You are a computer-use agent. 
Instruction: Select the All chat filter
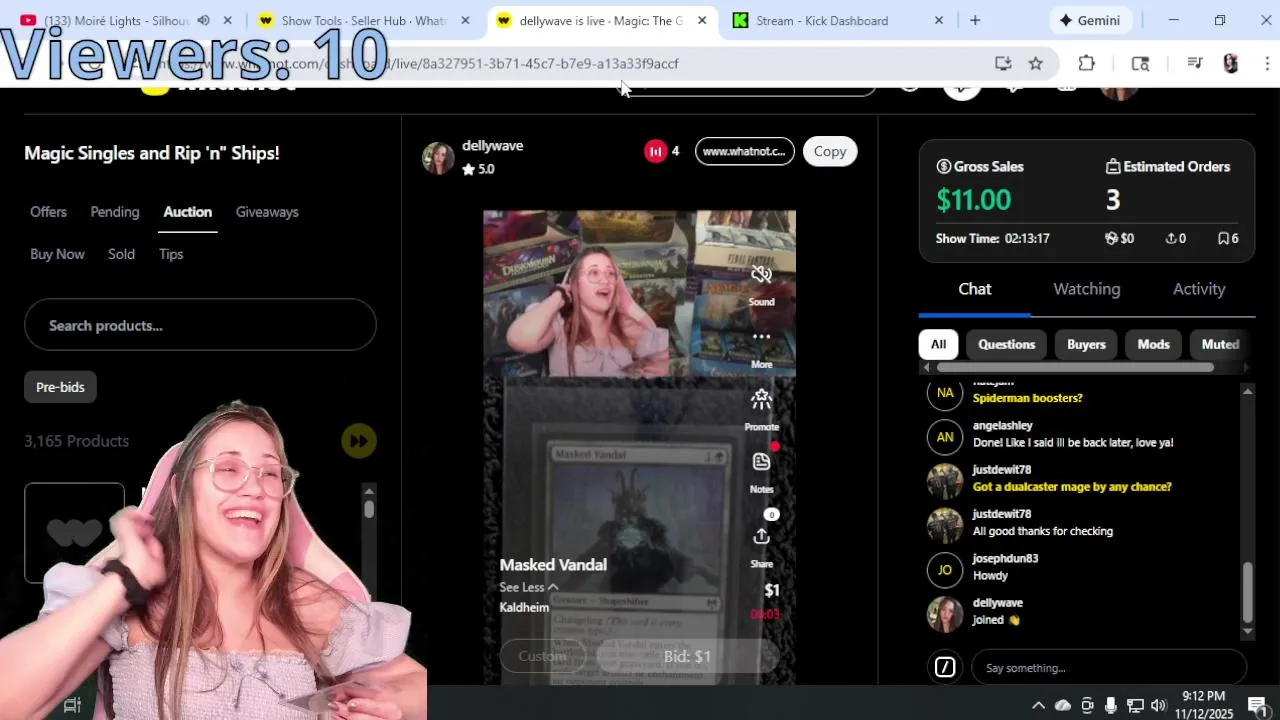[x=938, y=344]
